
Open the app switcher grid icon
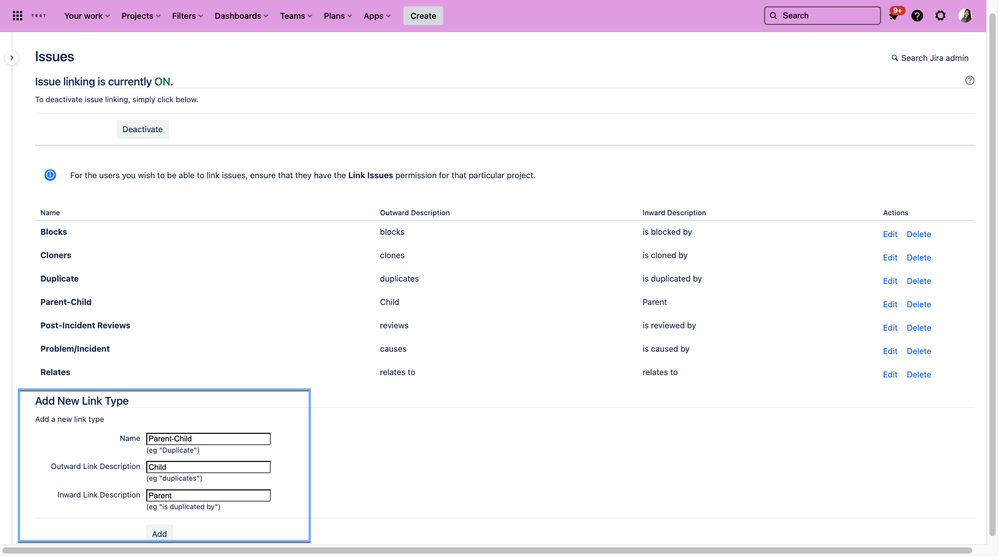[18, 16]
